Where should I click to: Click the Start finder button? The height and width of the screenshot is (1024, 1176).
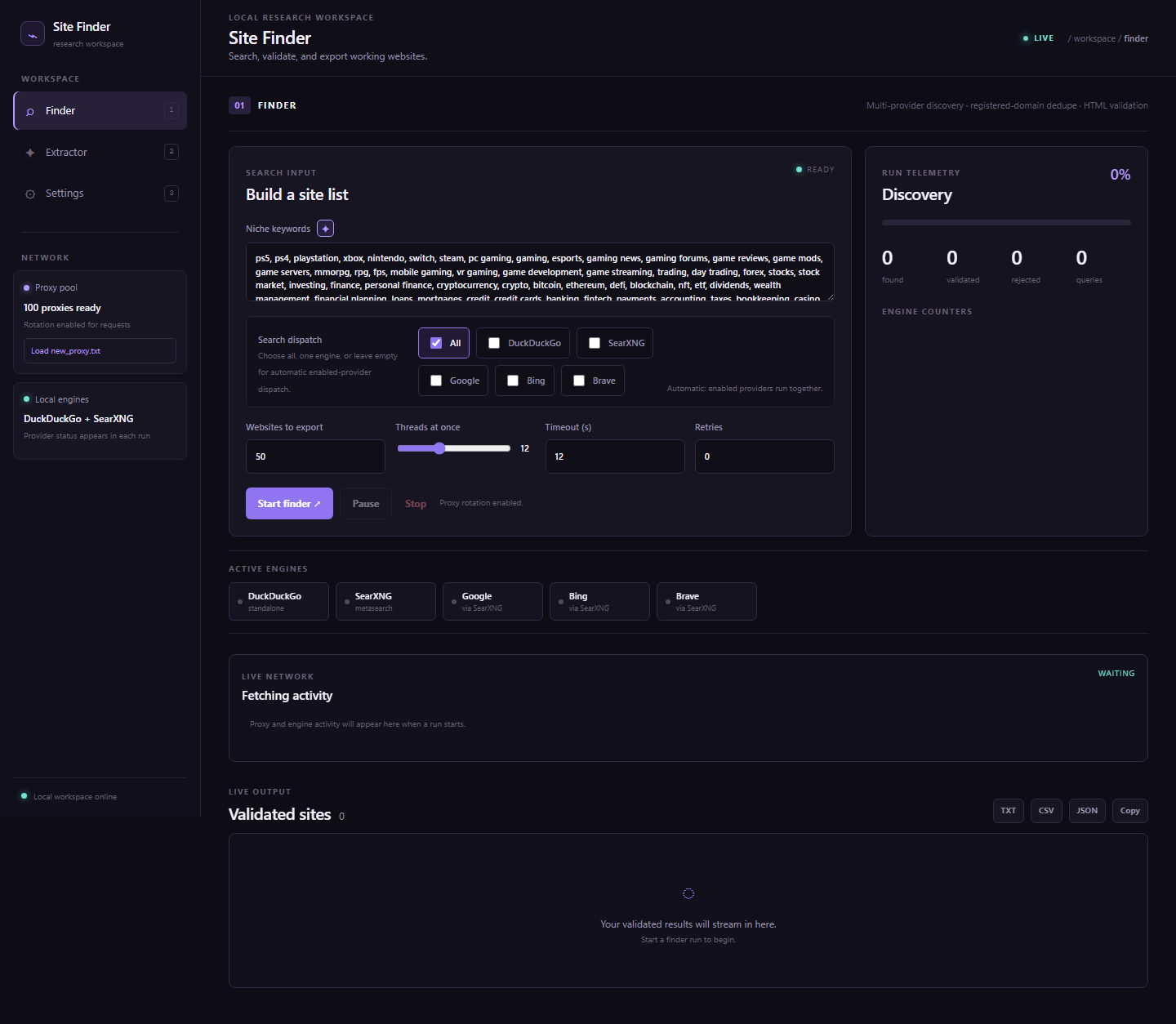point(289,504)
